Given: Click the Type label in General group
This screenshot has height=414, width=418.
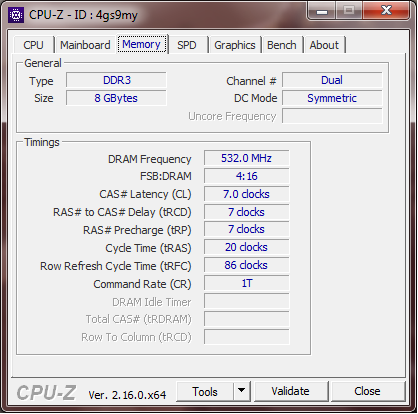Looking at the screenshot, I should point(41,81).
